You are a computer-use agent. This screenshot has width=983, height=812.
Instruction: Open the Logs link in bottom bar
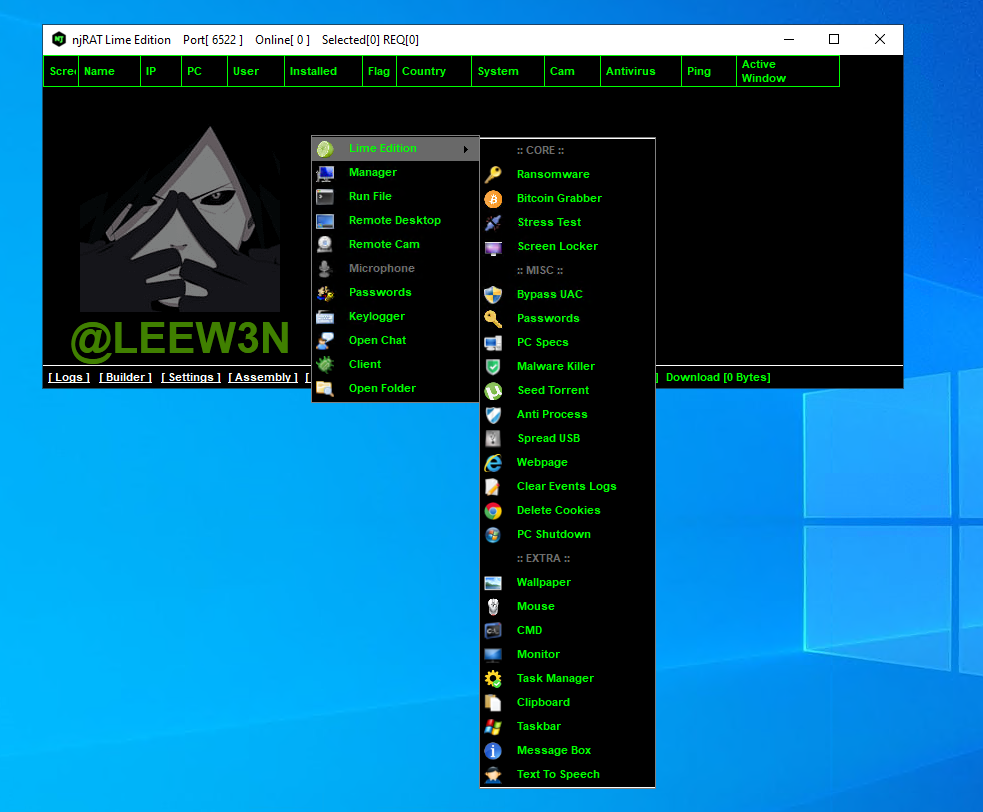click(x=69, y=377)
